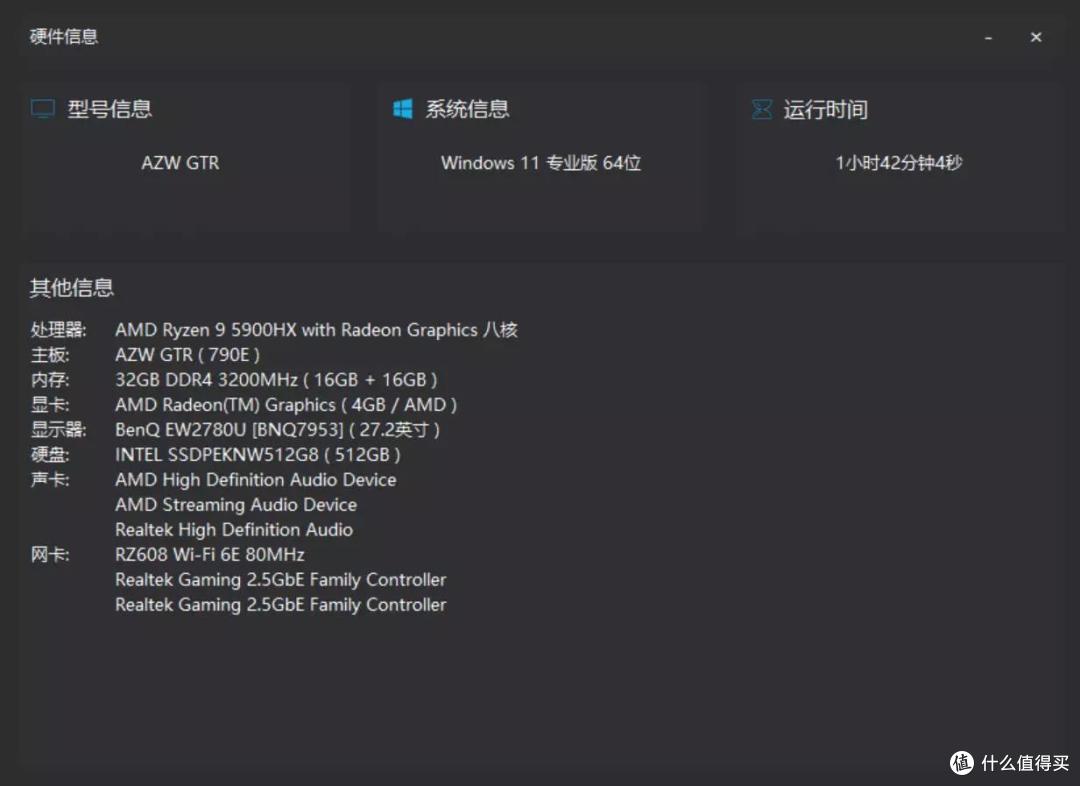1080x786 pixels.
Task: Select AMD Streaming Audio Device
Action: [x=236, y=505]
